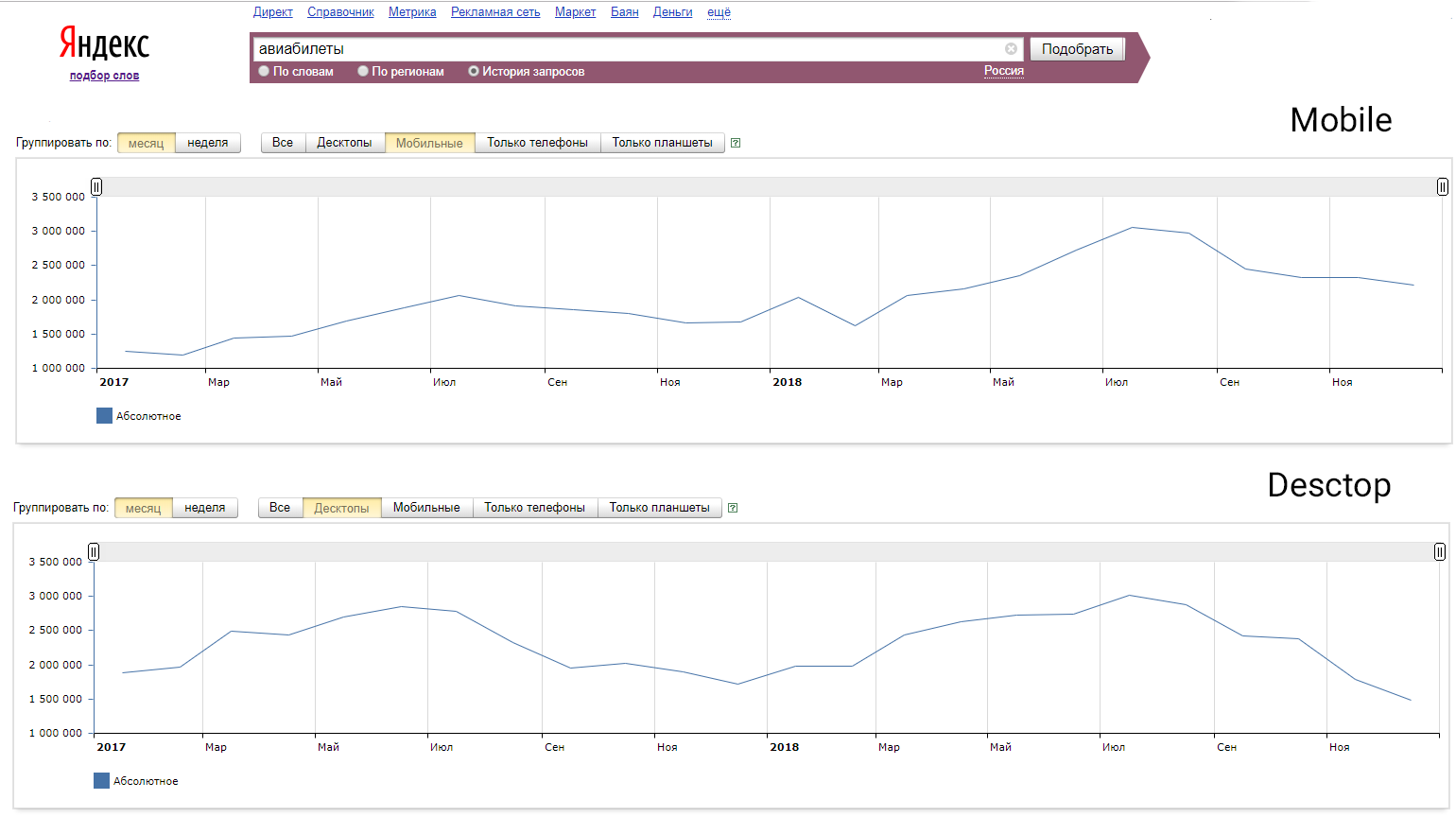This screenshot has height=817, width=1456.
Task: Switch Mobile chart to "Только телефоны" tab
Action: [537, 143]
